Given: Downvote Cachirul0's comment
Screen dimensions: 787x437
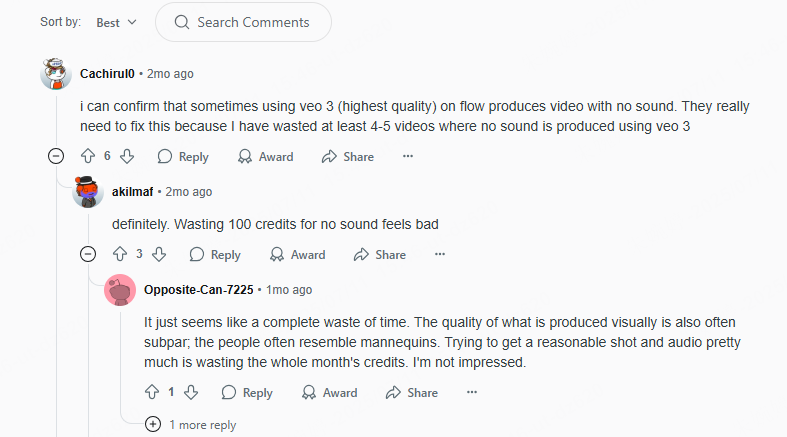Looking at the screenshot, I should (x=127, y=156).
